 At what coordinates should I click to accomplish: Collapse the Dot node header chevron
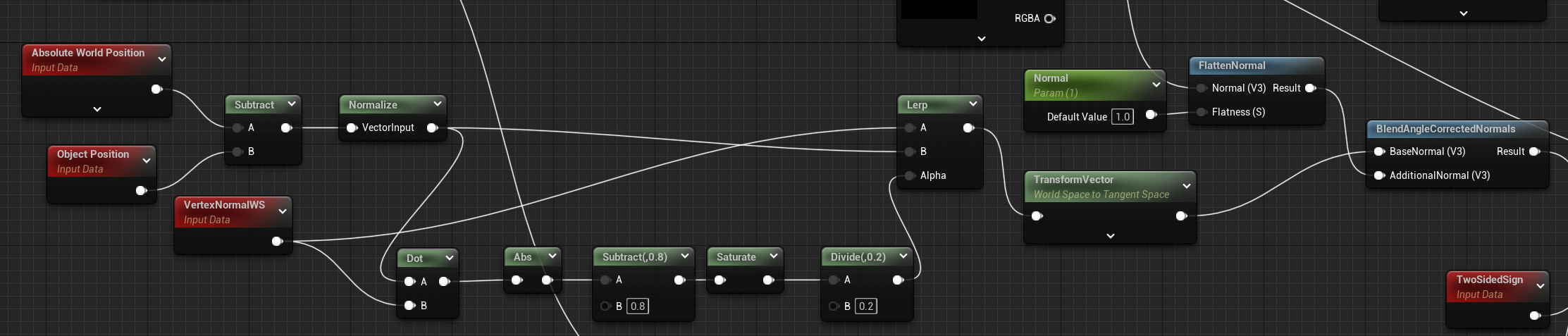coord(449,258)
